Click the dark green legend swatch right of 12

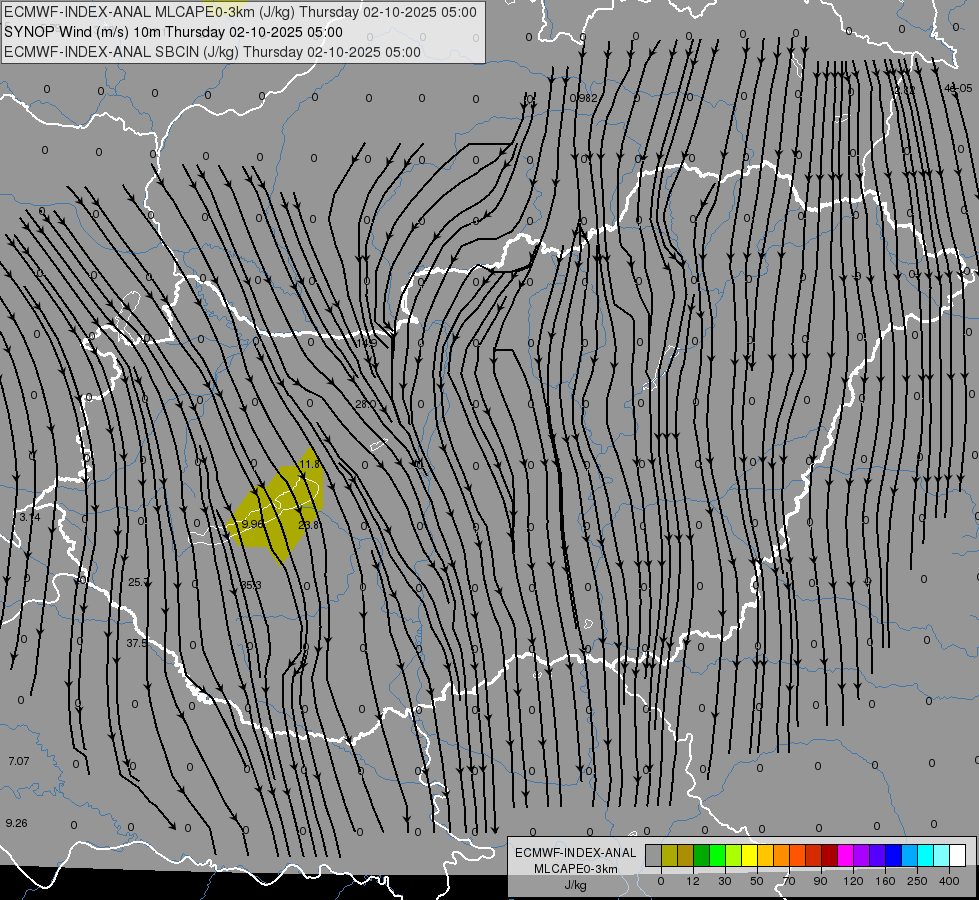click(x=701, y=855)
